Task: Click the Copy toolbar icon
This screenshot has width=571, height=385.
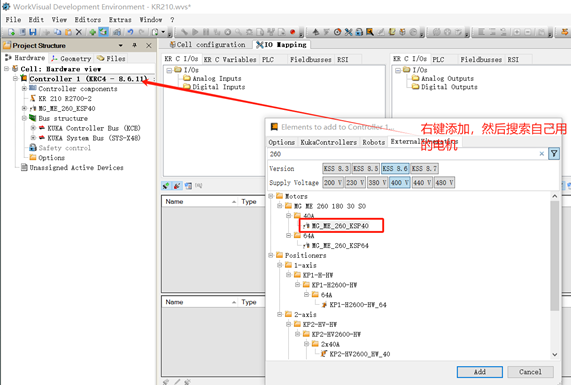Action: [x=58, y=32]
